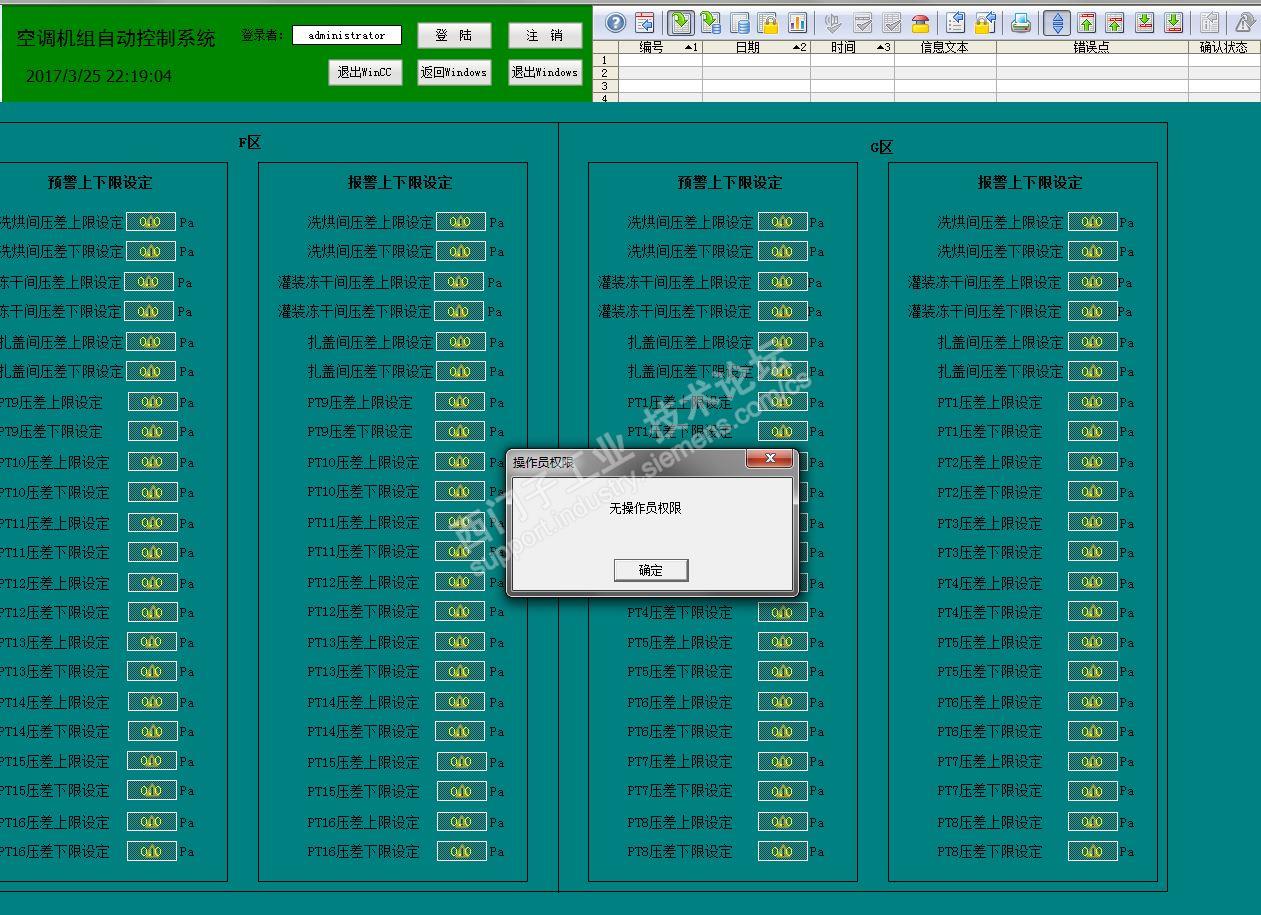
Task: Edit F区 报警 PT9压差下限设定 value
Action: click(x=460, y=431)
